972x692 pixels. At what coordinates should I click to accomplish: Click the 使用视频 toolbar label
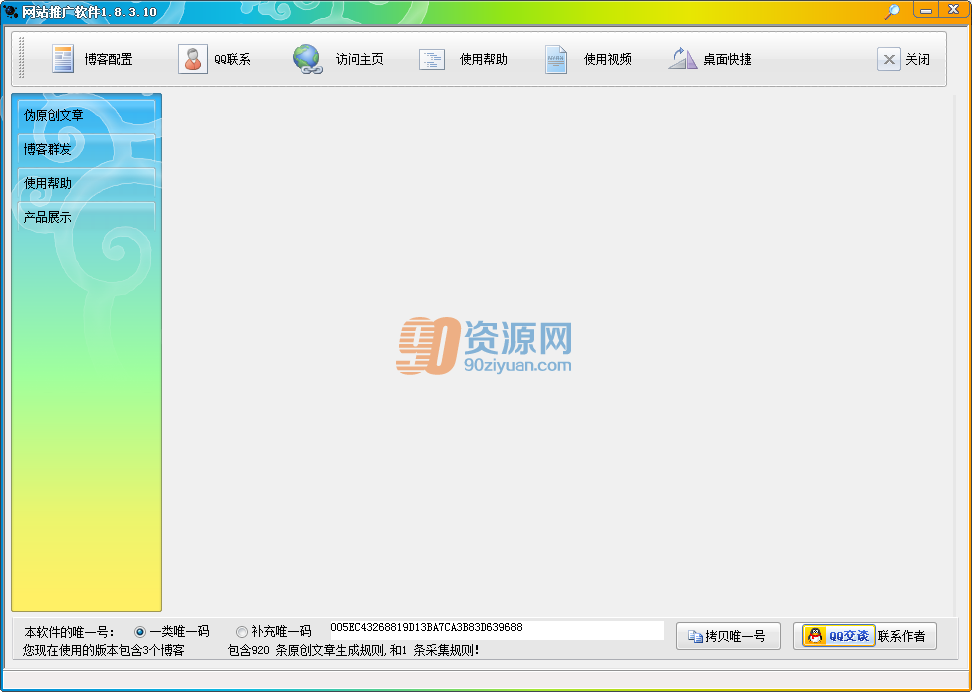(608, 60)
